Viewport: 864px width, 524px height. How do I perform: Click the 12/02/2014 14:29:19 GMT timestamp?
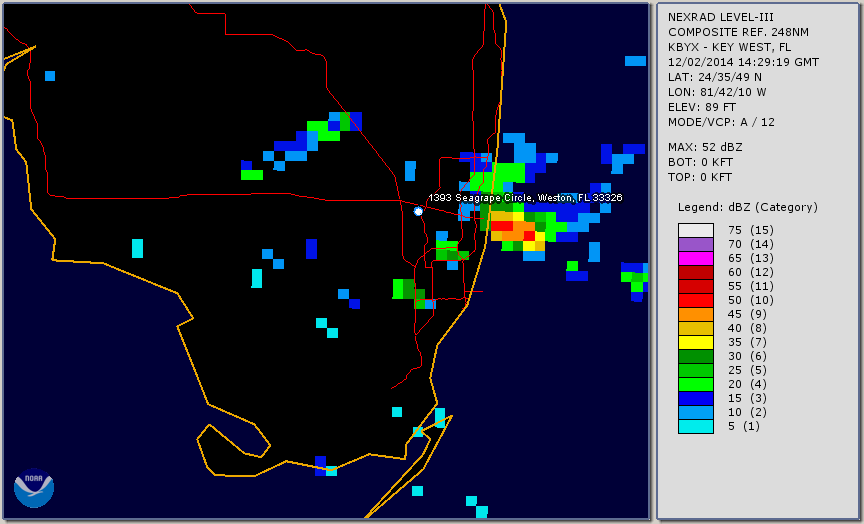point(743,62)
